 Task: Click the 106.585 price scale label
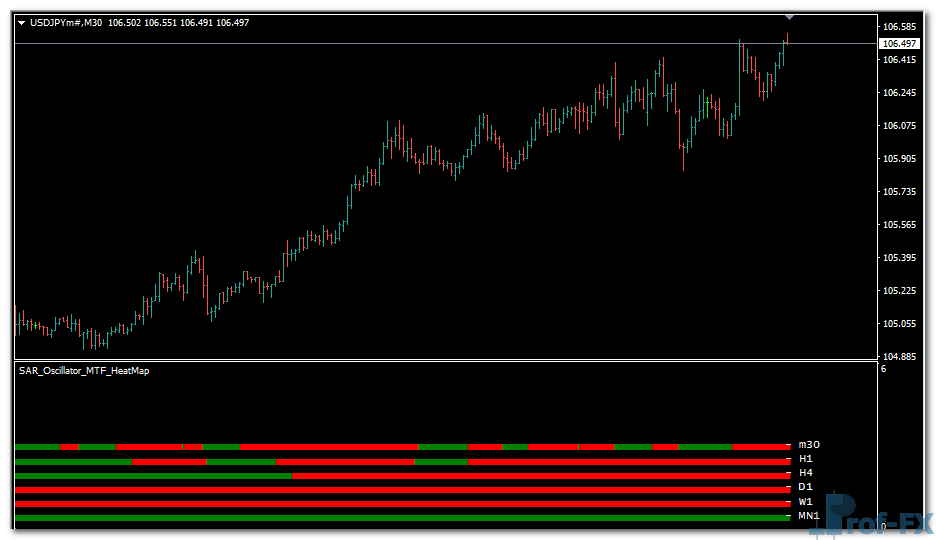900,27
